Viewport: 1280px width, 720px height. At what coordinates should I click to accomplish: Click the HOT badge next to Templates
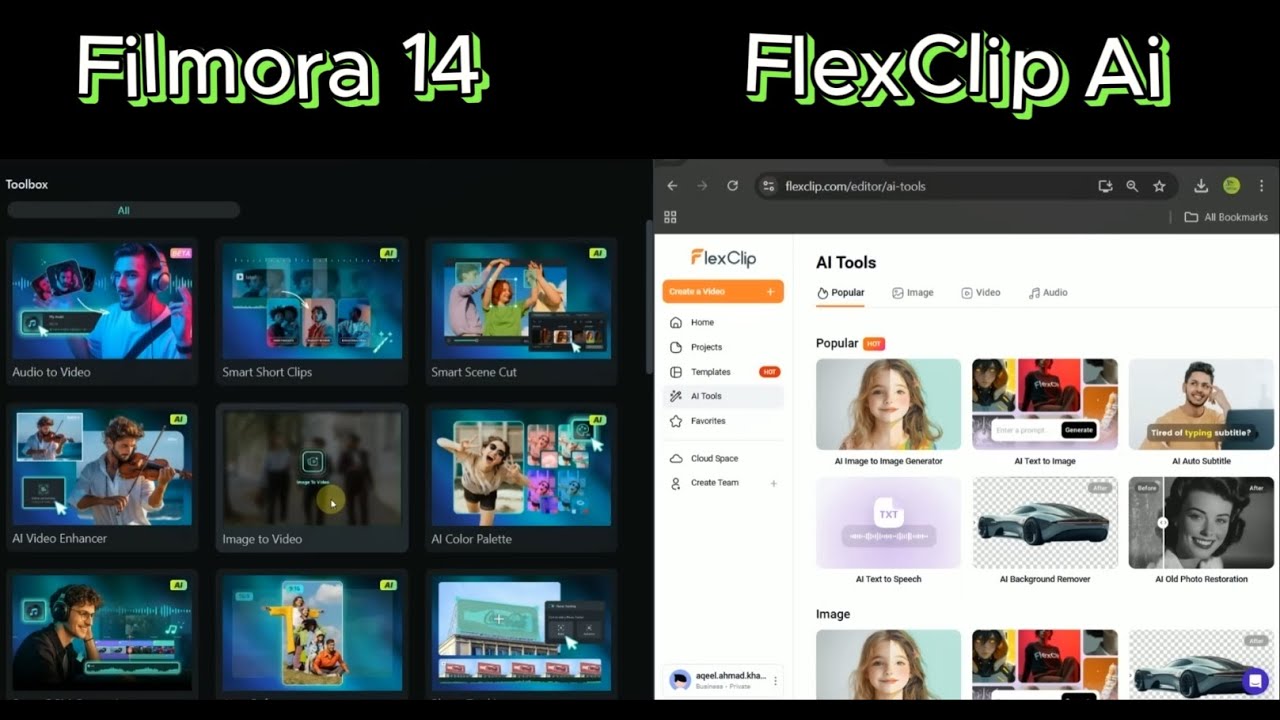pos(769,372)
